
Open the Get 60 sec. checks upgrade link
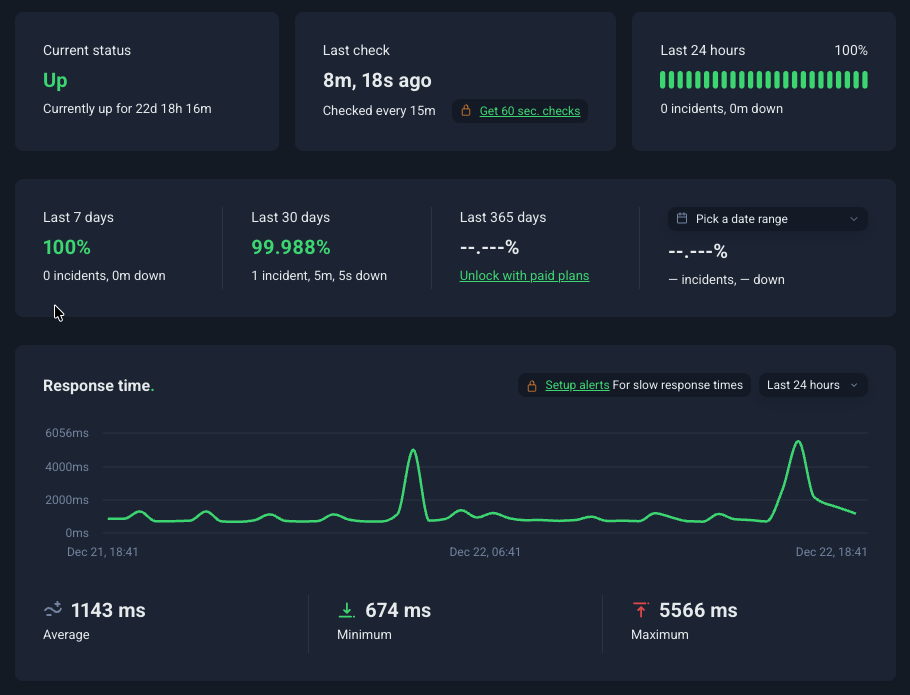[529, 112]
